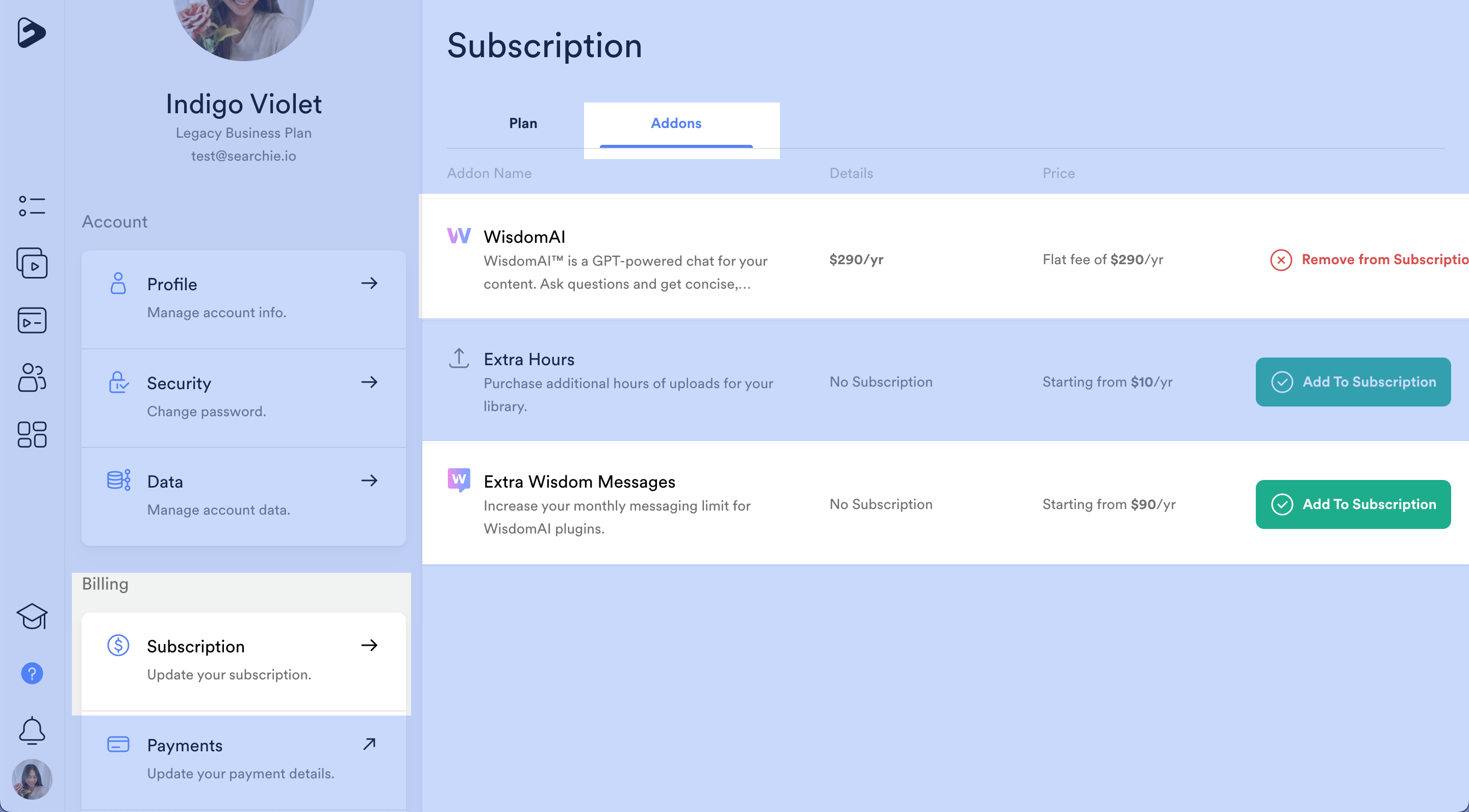Open Security arrow to change password
The image size is (1469, 812).
pyautogui.click(x=369, y=382)
